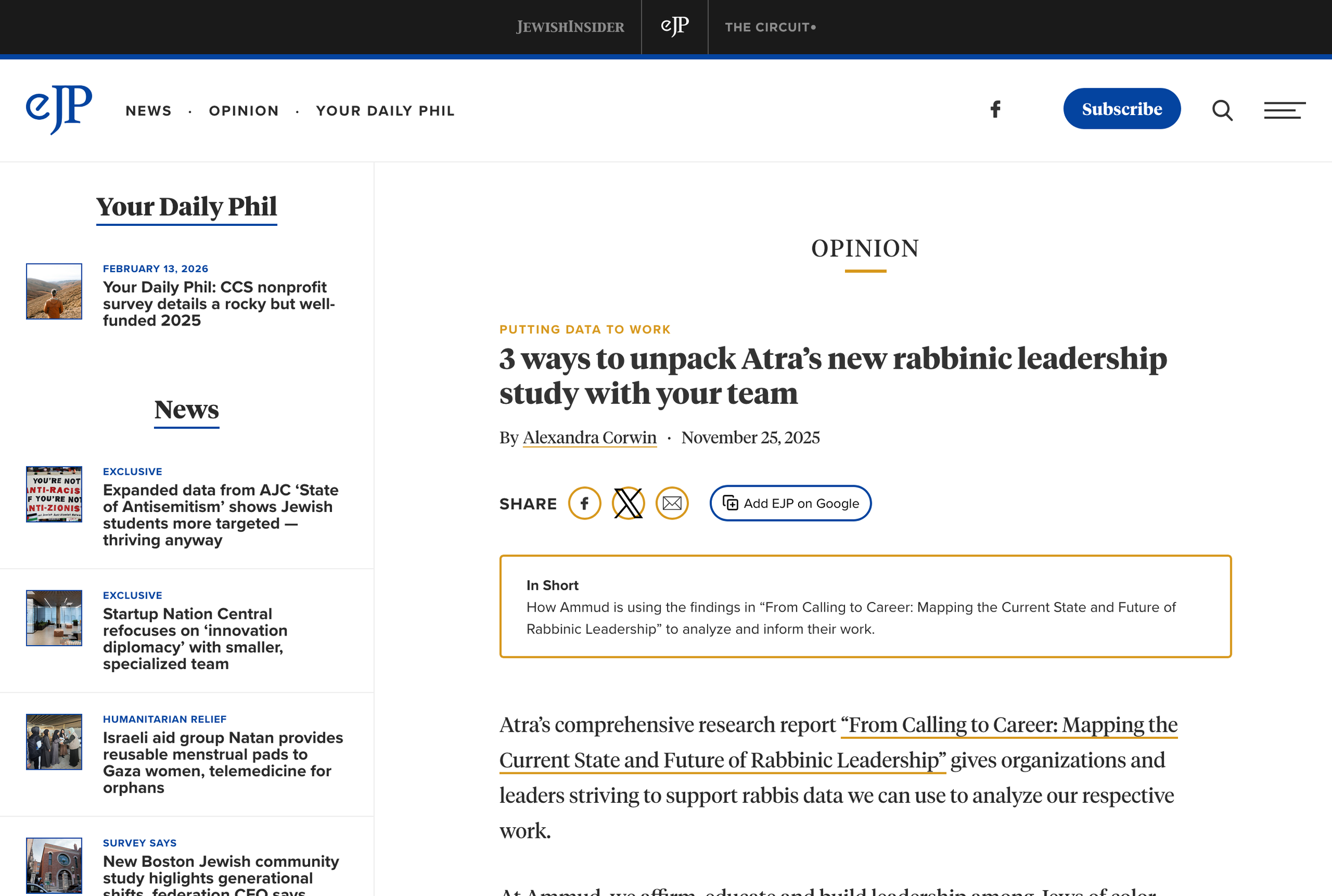
Task: Click the Subscribe button
Action: (1121, 108)
